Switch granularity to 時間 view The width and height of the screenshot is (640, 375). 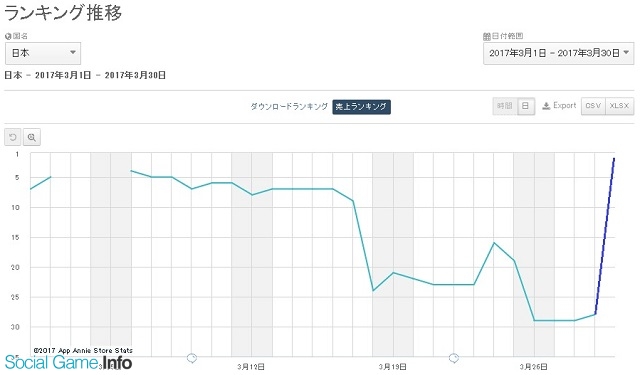click(x=505, y=106)
